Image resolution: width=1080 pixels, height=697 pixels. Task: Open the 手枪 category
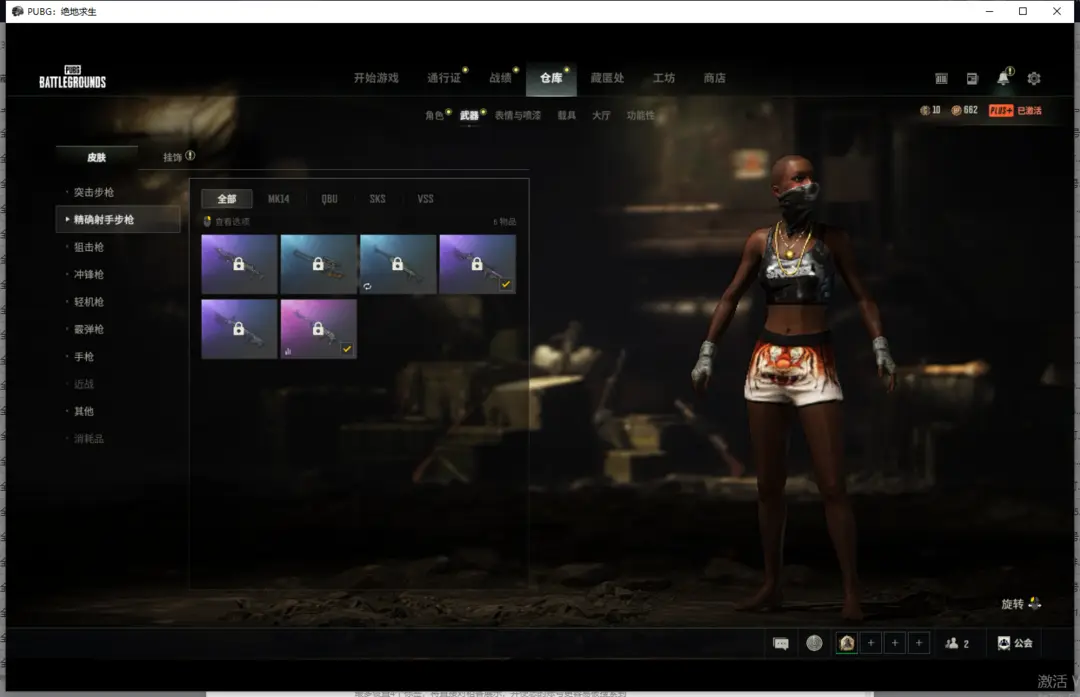click(84, 356)
